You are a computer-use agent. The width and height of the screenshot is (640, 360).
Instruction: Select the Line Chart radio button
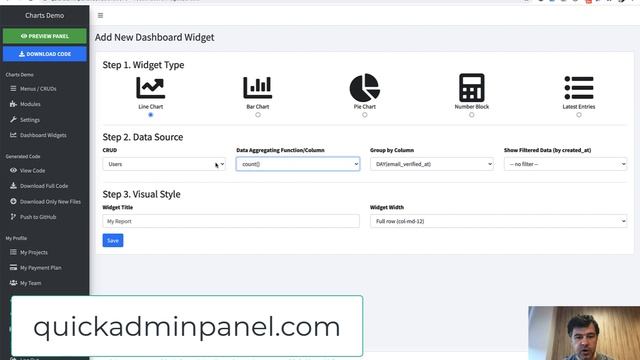(x=151, y=115)
